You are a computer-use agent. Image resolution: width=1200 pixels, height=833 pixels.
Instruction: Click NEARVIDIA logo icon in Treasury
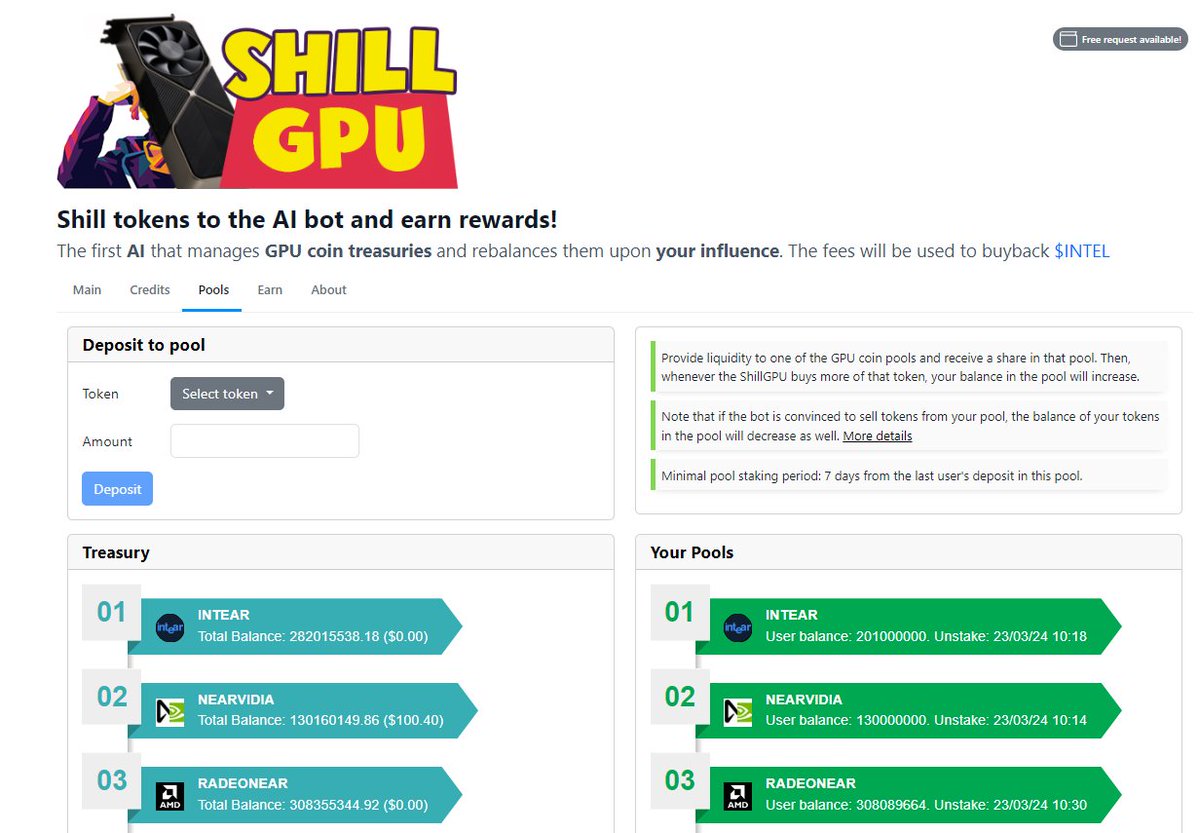pyautogui.click(x=170, y=712)
